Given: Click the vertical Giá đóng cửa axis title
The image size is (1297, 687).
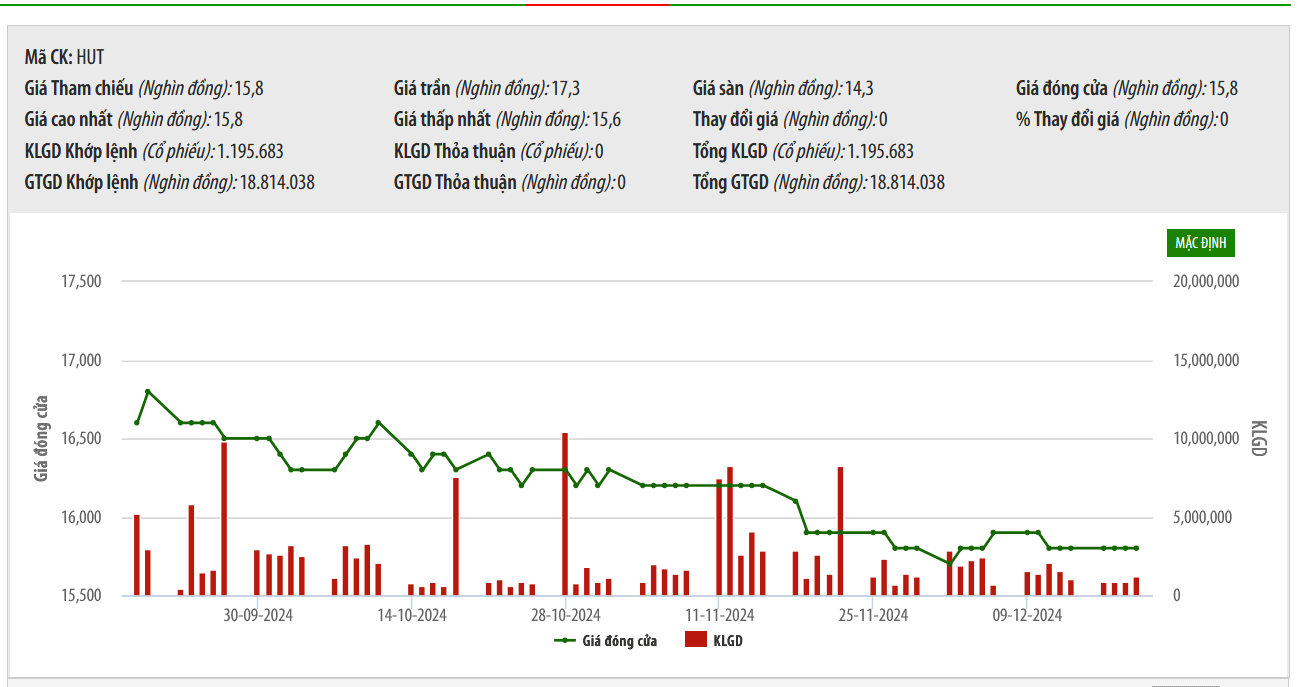Looking at the screenshot, I should (42, 439).
